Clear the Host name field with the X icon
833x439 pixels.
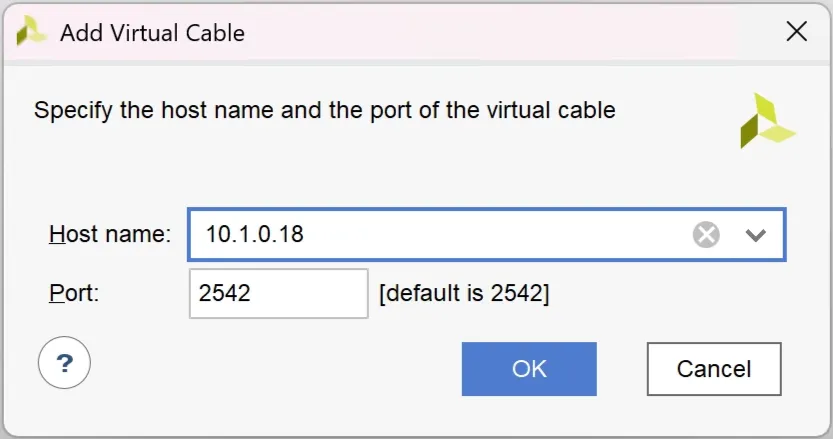point(706,235)
